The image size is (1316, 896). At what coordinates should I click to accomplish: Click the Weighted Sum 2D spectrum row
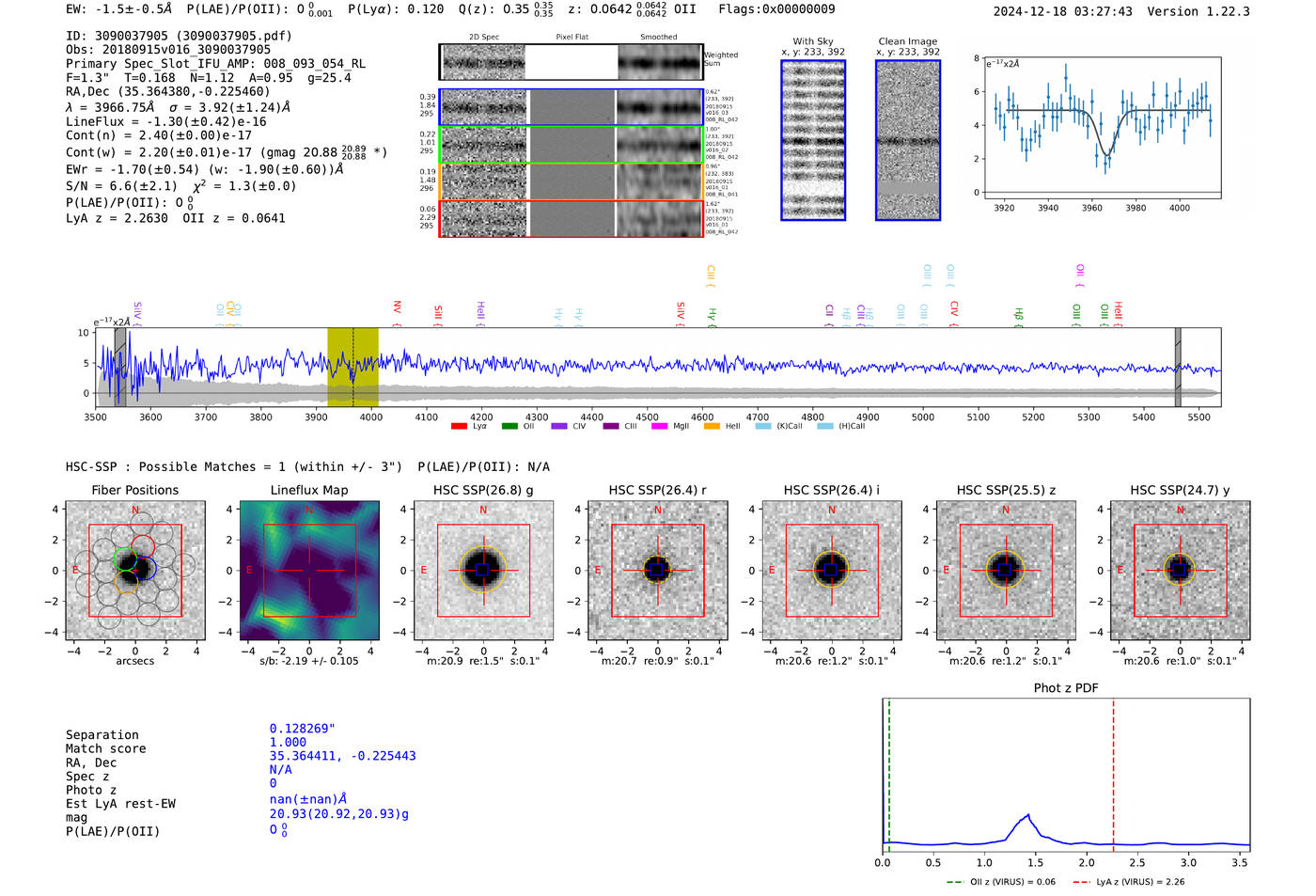pyautogui.click(x=572, y=62)
